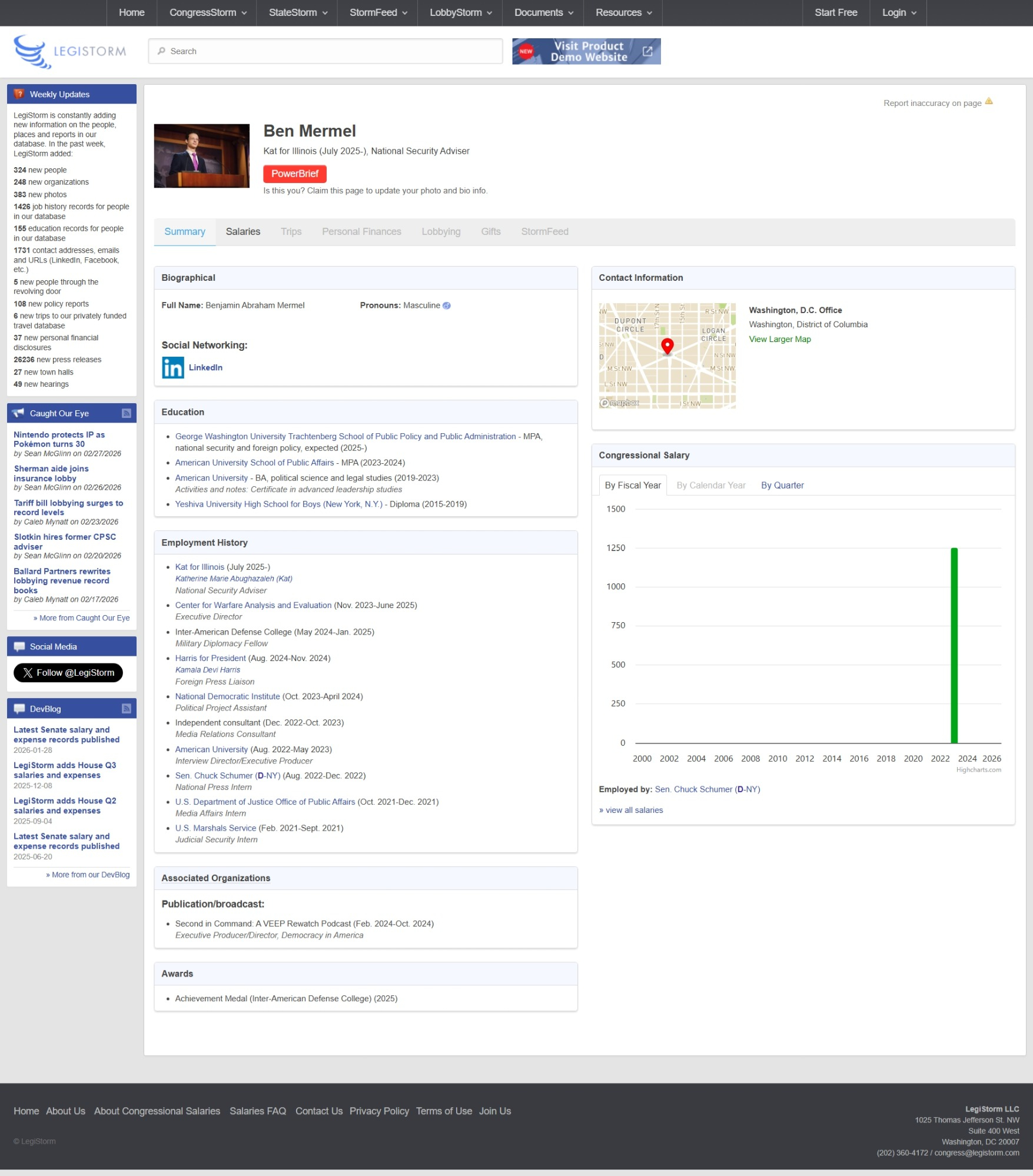Click the red PowerBrief button
The image size is (1033, 1176).
pyautogui.click(x=294, y=174)
